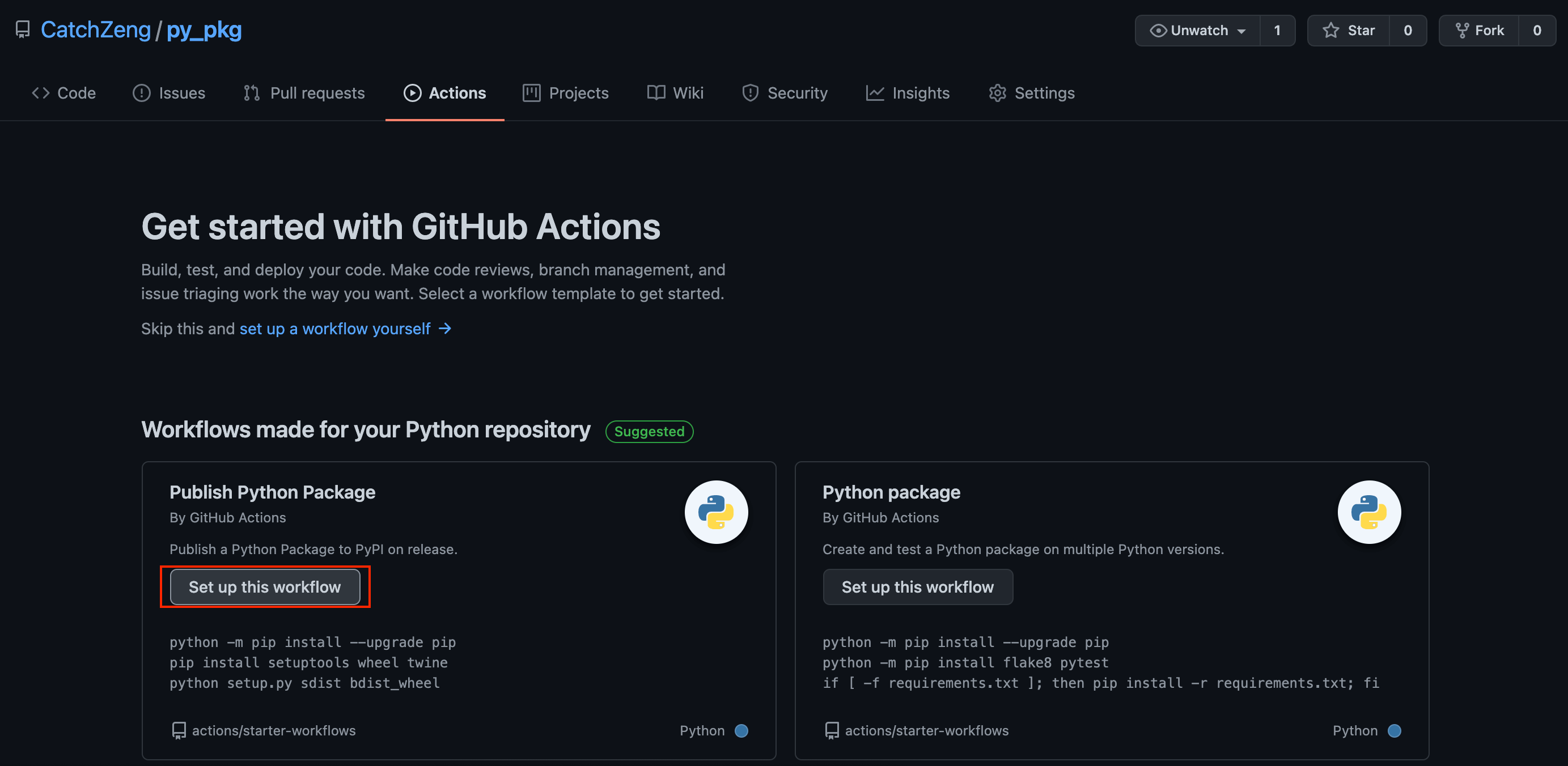Viewport: 1568px width, 766px height.
Task: Click the repository book icon beside CatchZeng
Action: tap(23, 30)
